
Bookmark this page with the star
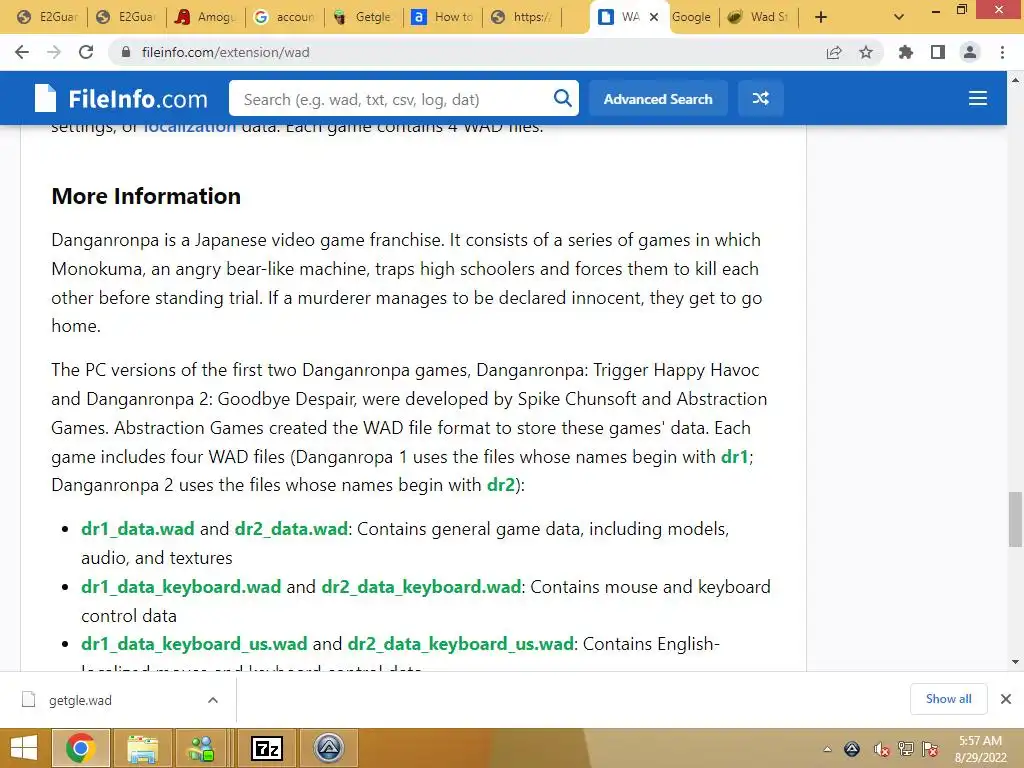[866, 52]
